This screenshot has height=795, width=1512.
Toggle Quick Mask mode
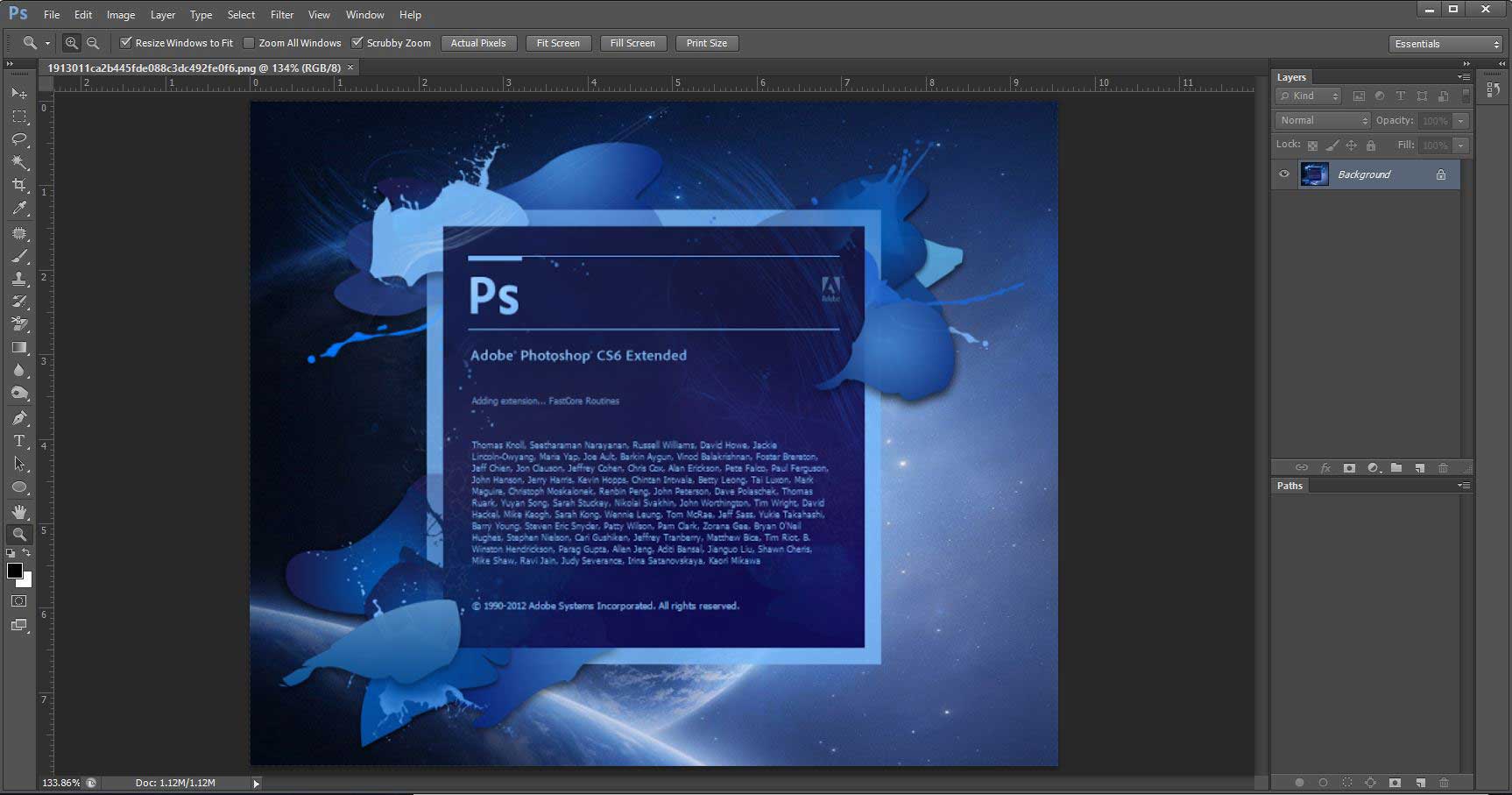point(18,601)
